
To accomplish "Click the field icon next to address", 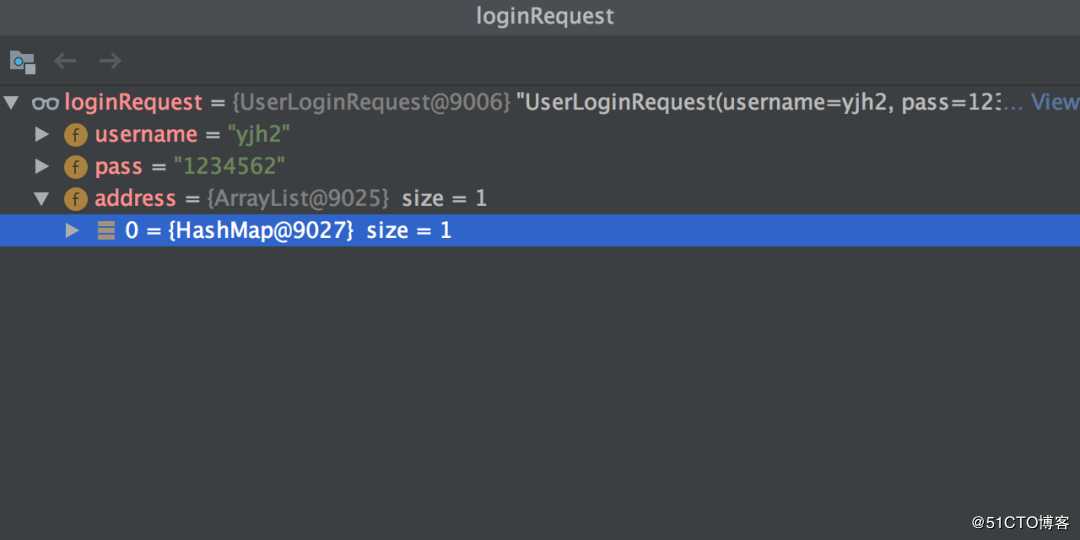I will tap(75, 198).
